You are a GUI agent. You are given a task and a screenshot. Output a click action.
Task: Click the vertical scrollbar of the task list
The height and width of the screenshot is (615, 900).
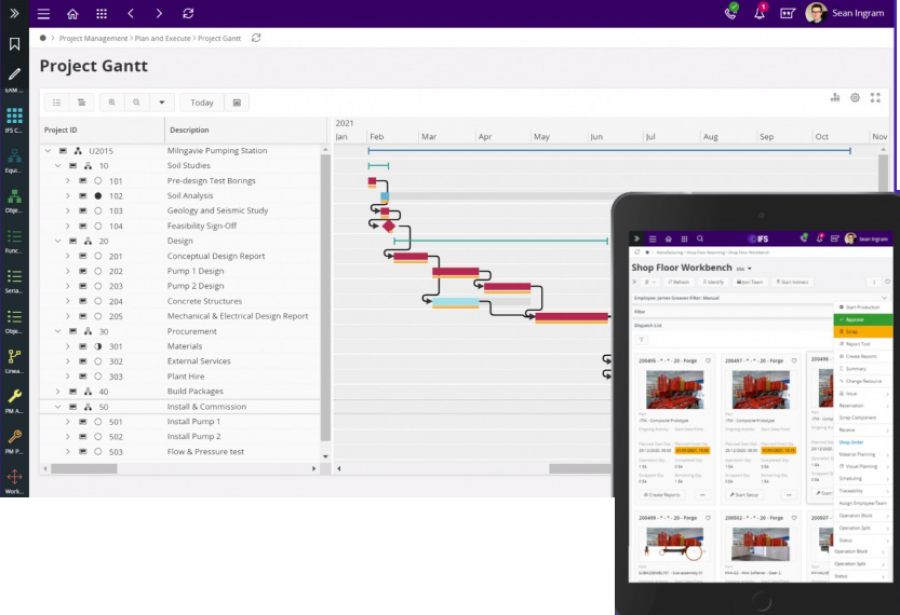(x=325, y=297)
